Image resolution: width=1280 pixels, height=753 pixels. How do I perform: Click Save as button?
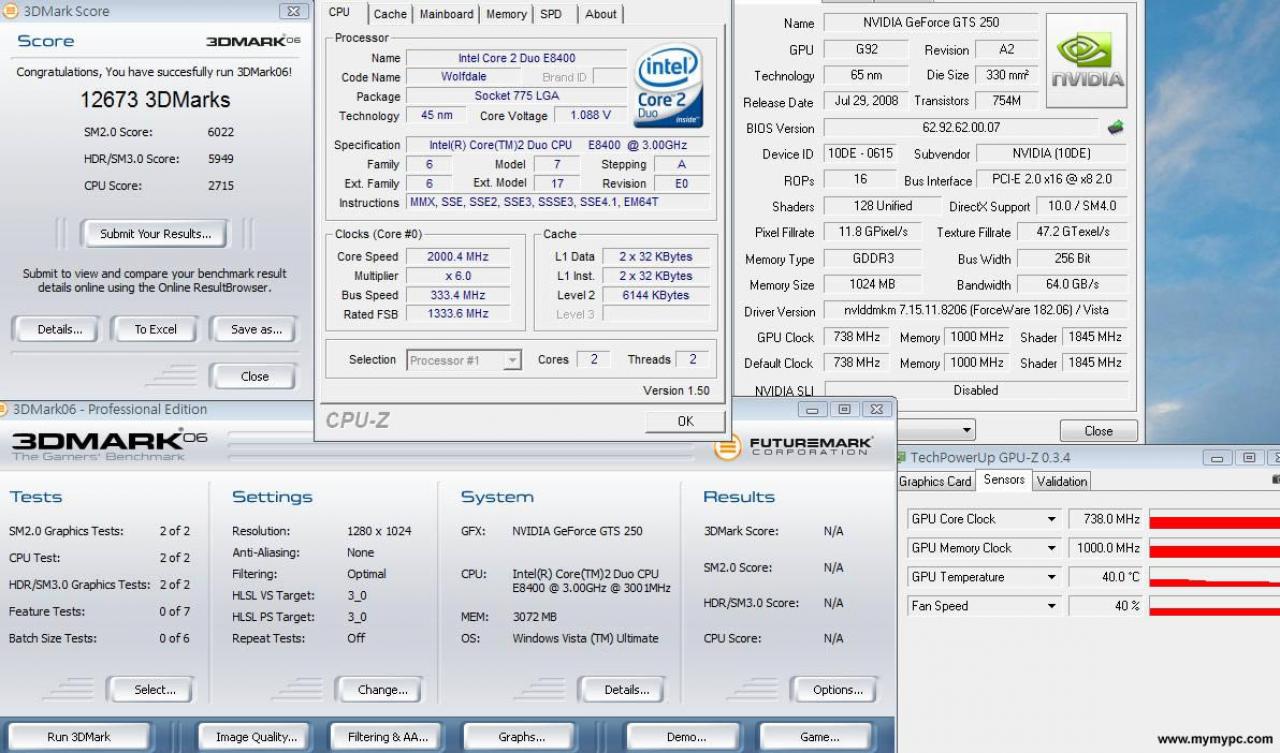click(x=256, y=329)
